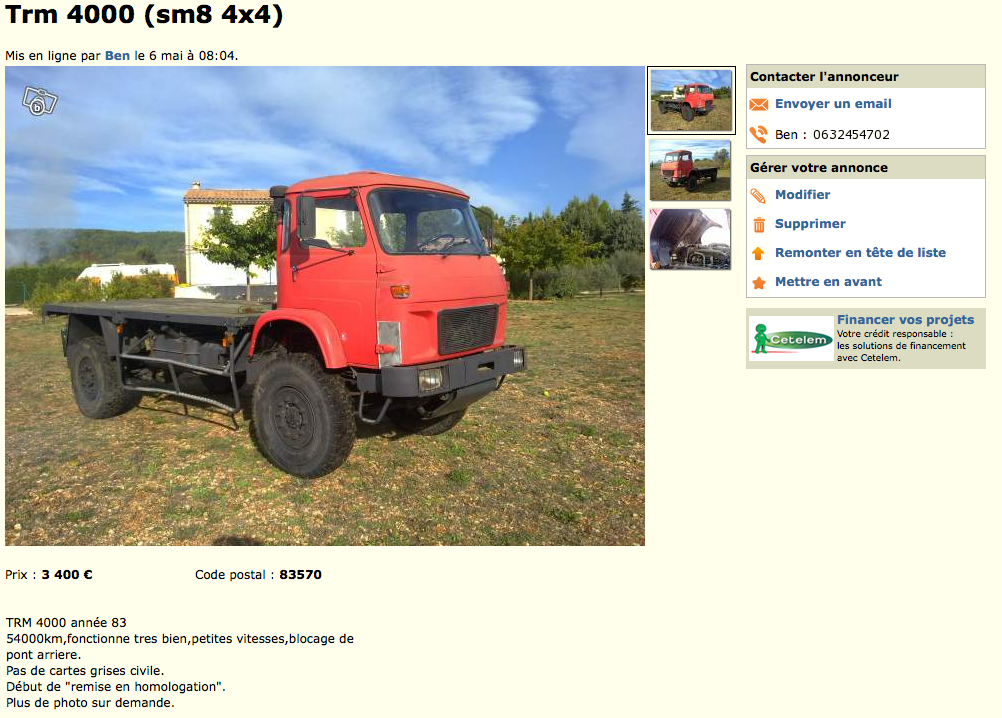
Task: Select first thumbnail of red truck
Action: tap(691, 100)
